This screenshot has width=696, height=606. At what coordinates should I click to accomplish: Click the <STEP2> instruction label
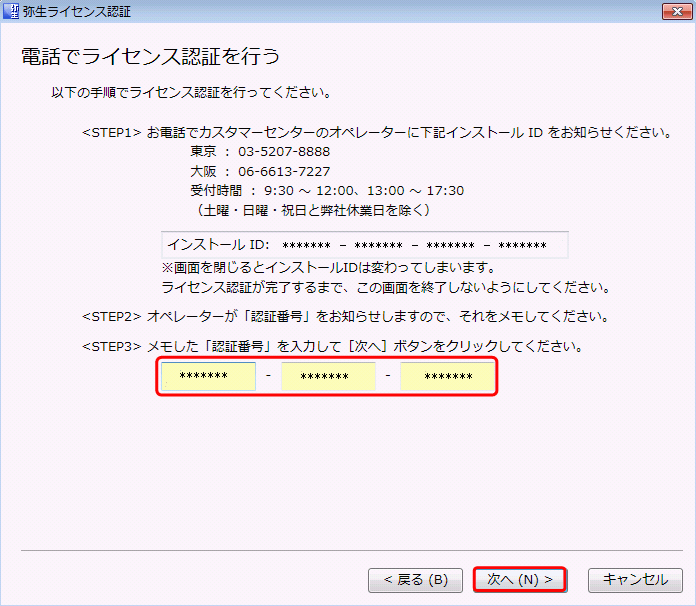coord(111,316)
